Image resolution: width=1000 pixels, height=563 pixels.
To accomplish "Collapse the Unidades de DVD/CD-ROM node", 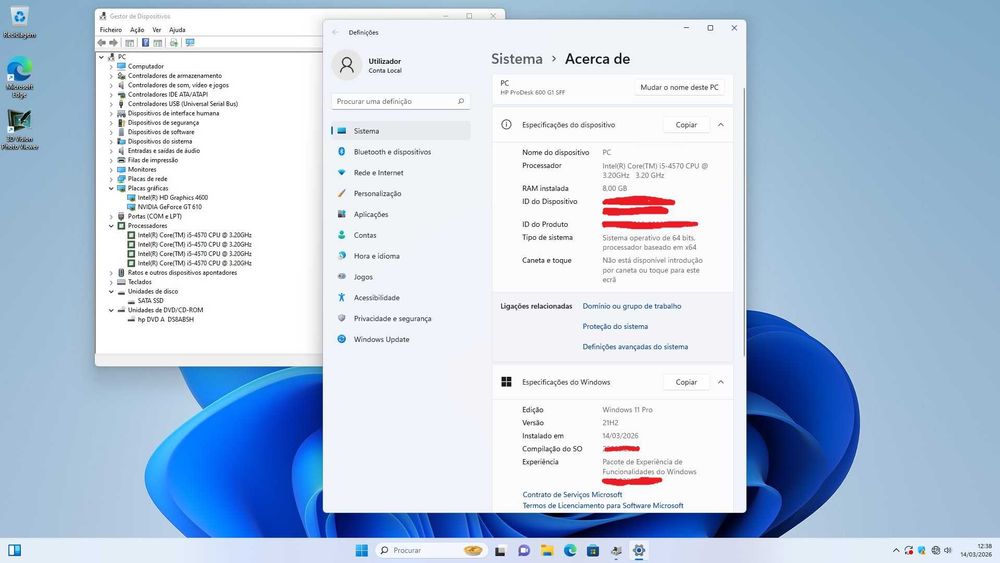I will pyautogui.click(x=111, y=310).
